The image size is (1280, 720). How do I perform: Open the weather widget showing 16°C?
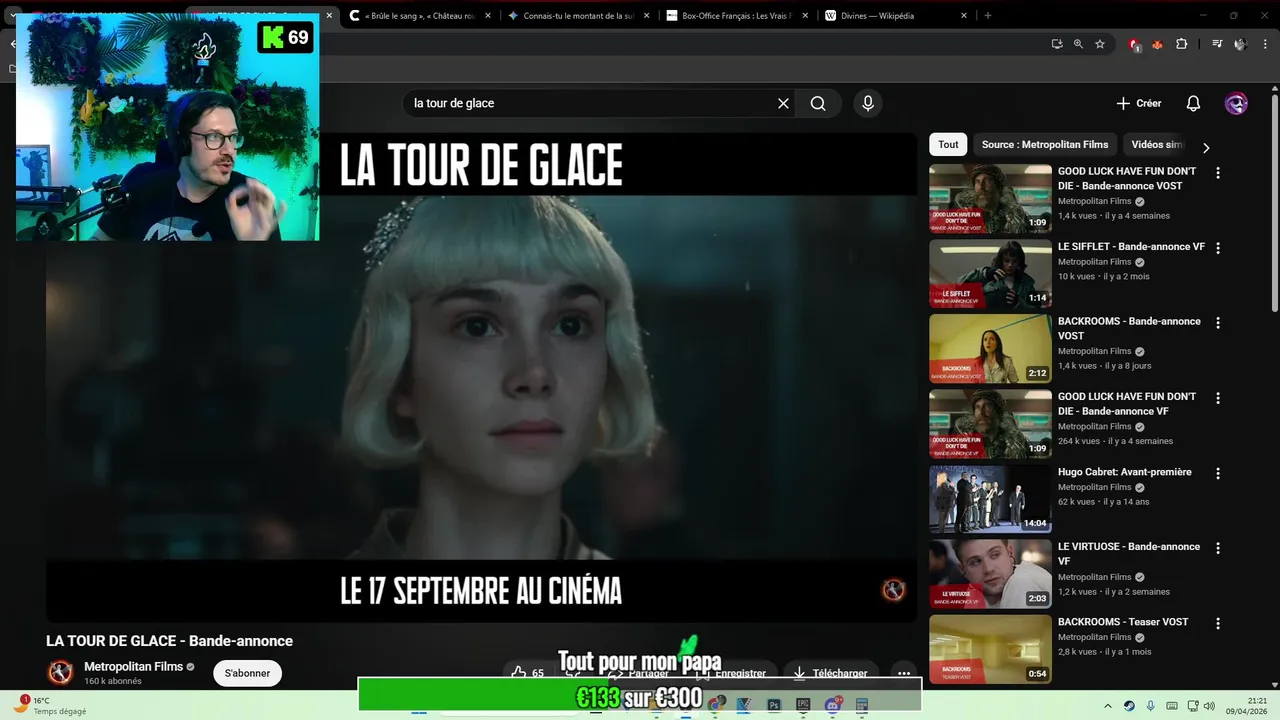(x=52, y=706)
